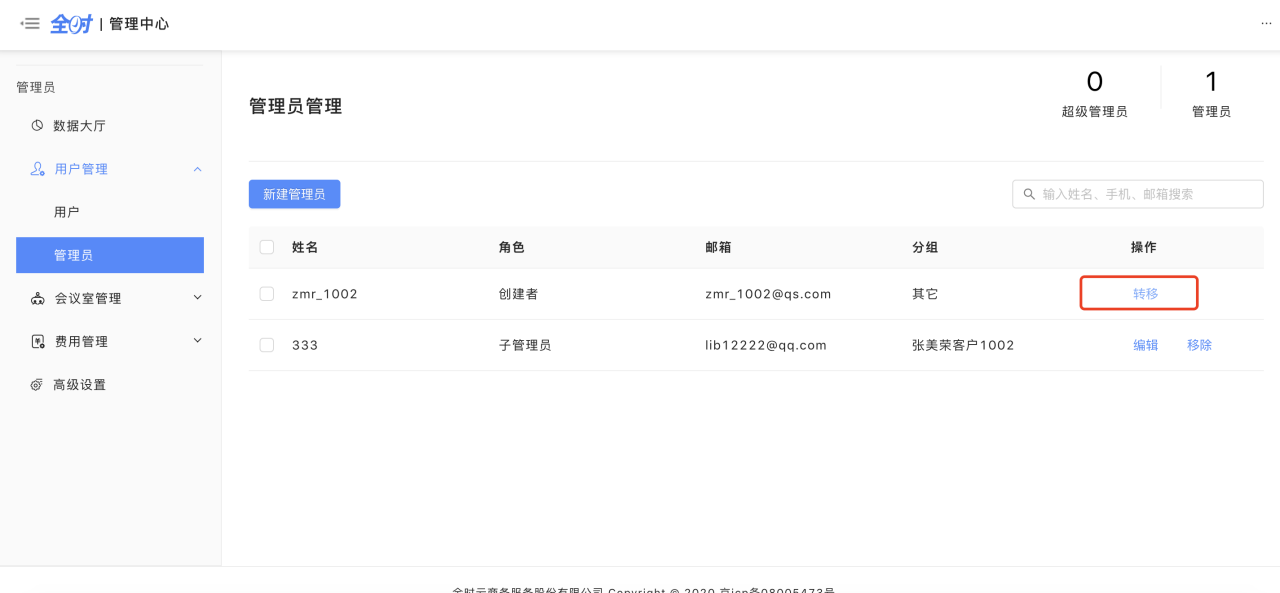Click the name 333
The image size is (1280, 593).
click(x=305, y=345)
